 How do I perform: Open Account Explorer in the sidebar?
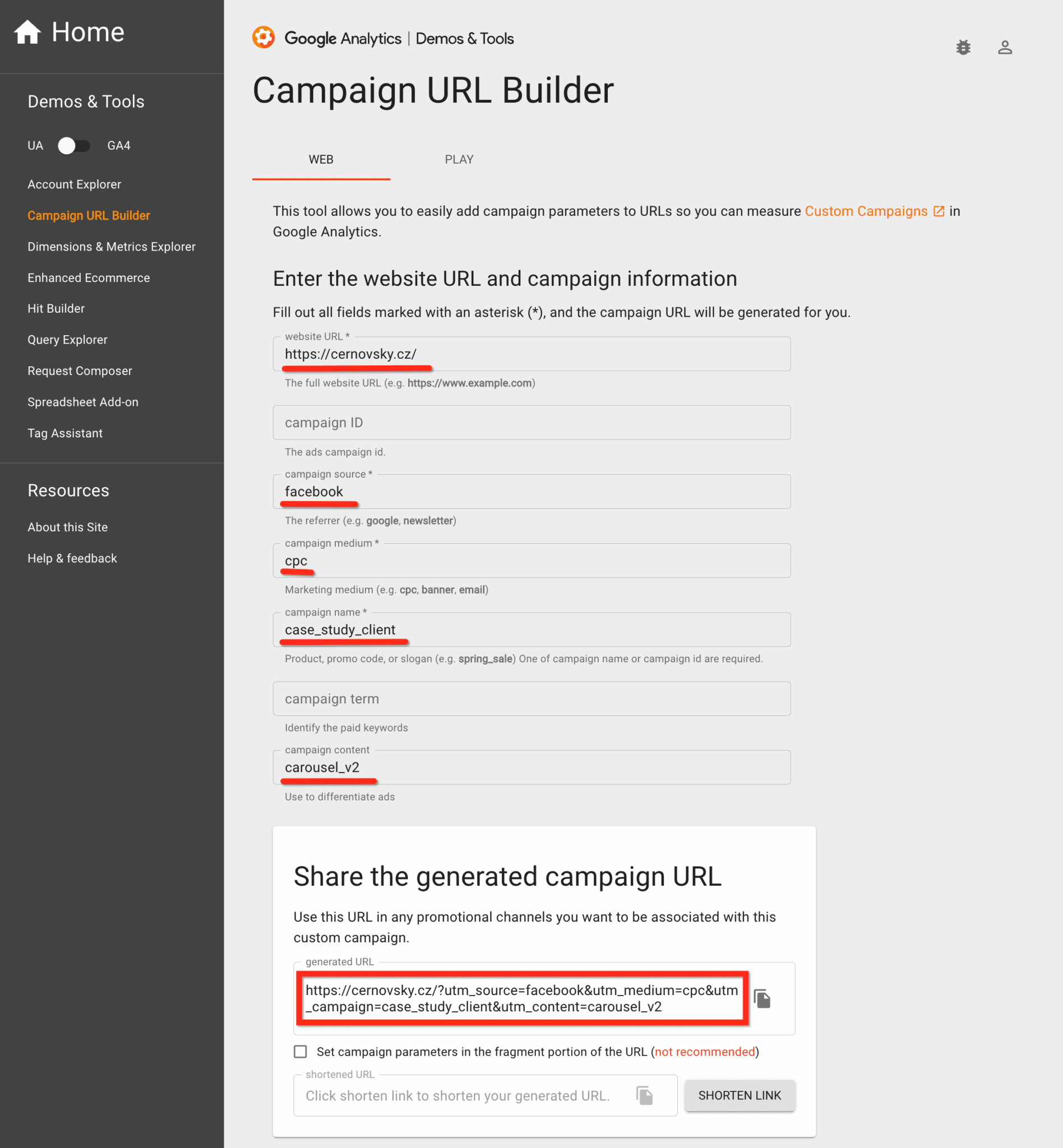pyautogui.click(x=74, y=184)
